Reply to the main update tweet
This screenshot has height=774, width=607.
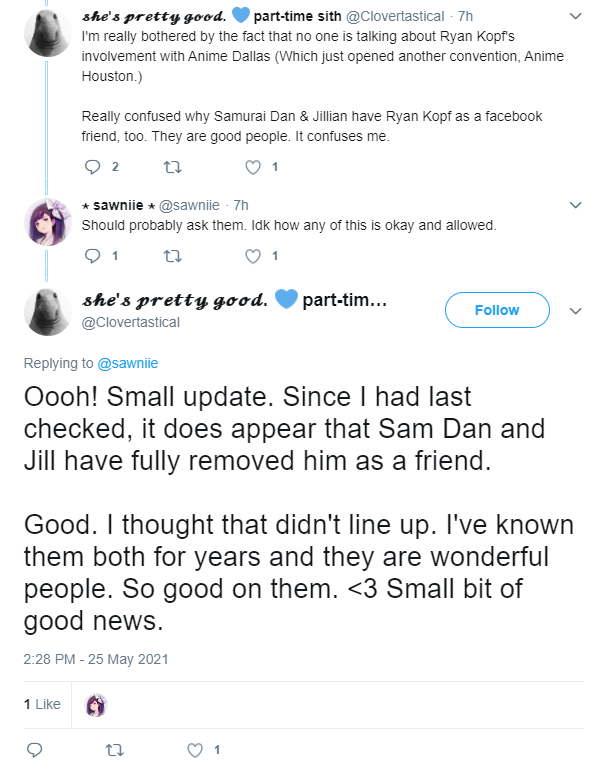pos(34,750)
